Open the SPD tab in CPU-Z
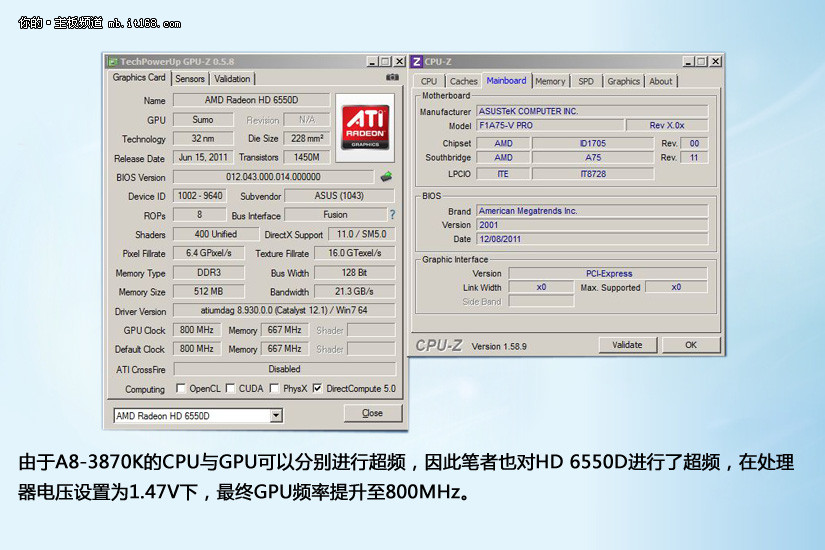Viewport: 825px width, 550px height. coord(586,81)
